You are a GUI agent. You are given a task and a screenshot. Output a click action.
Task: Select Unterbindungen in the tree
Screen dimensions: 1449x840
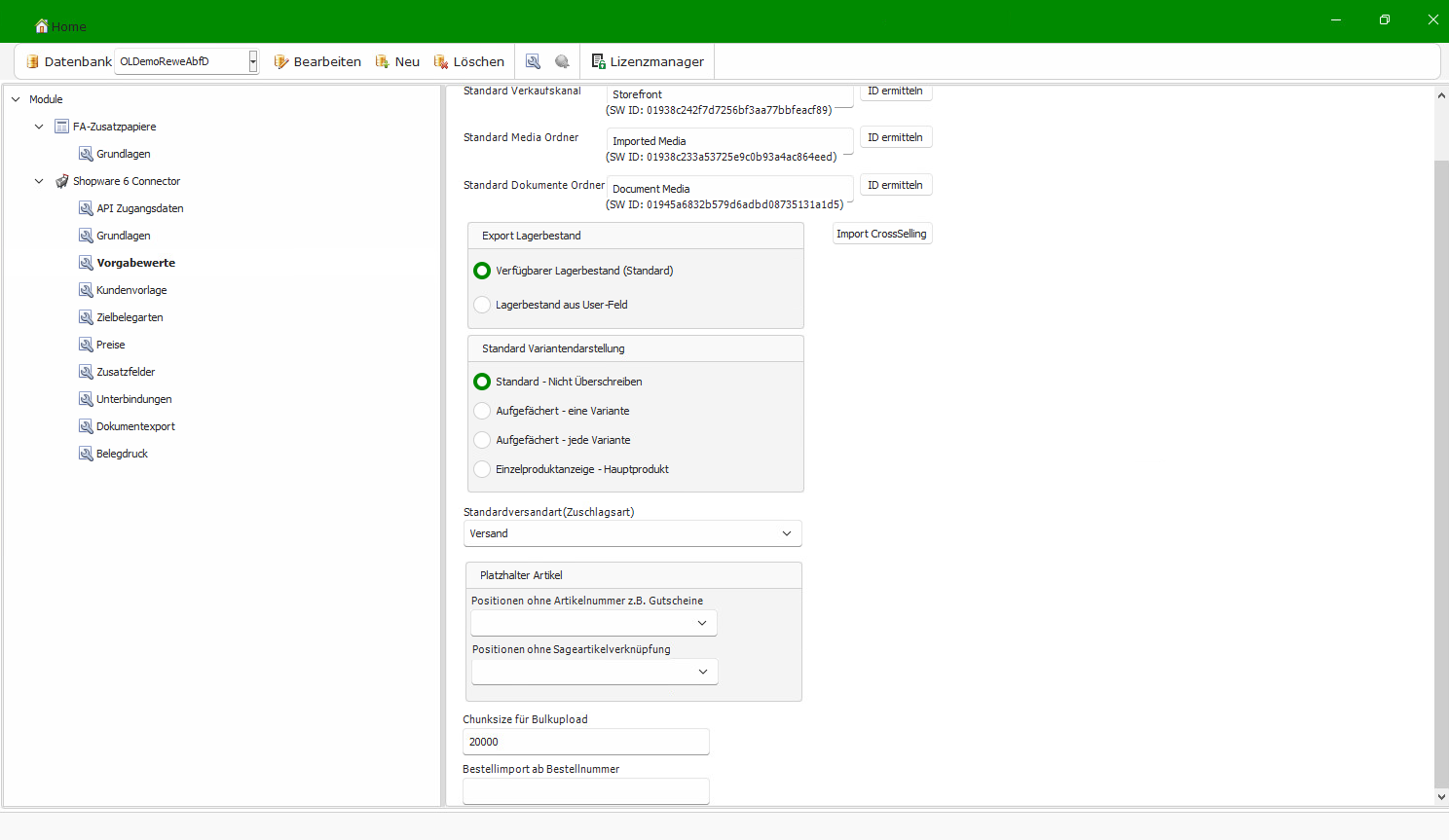click(134, 399)
